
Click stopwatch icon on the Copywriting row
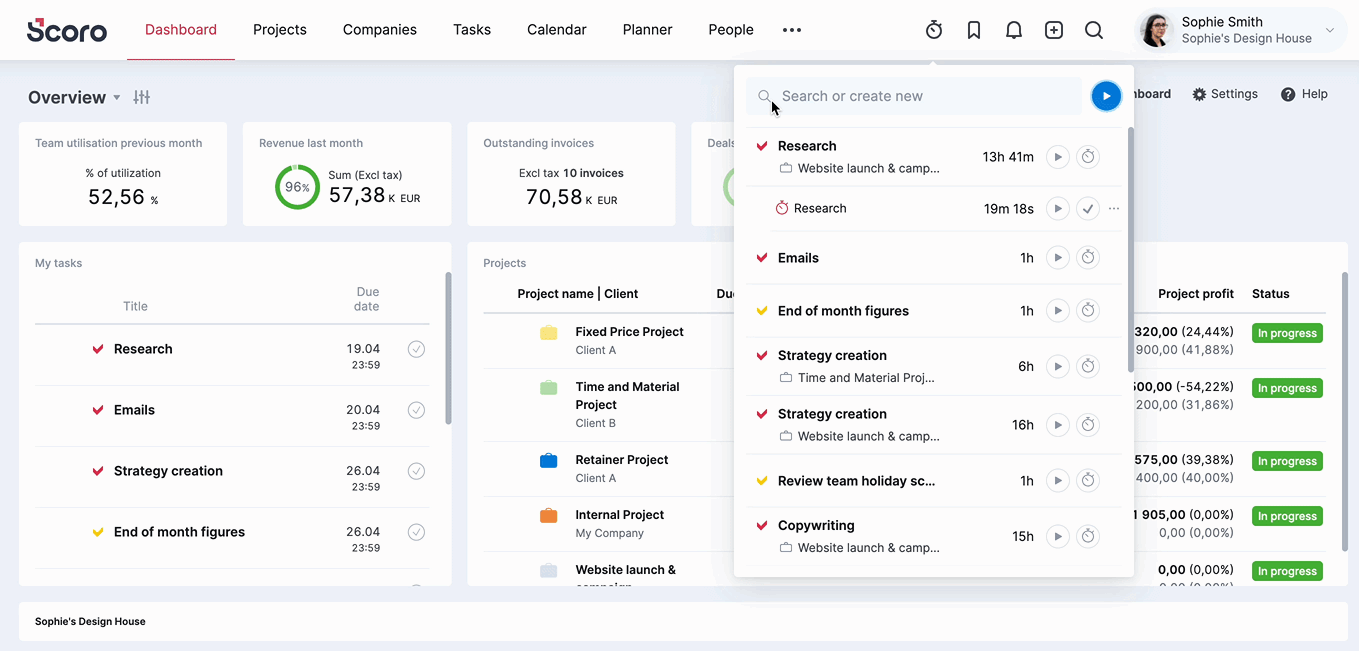pos(1088,537)
